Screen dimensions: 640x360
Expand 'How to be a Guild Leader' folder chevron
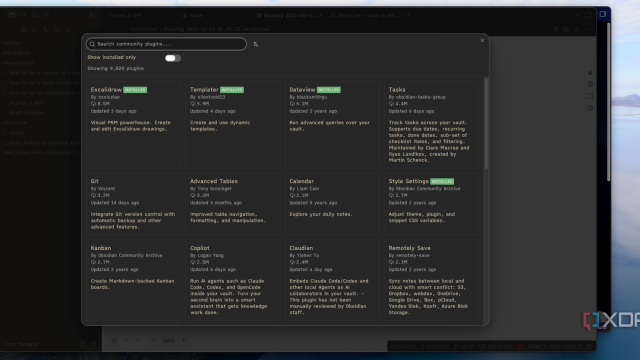tap(6, 83)
